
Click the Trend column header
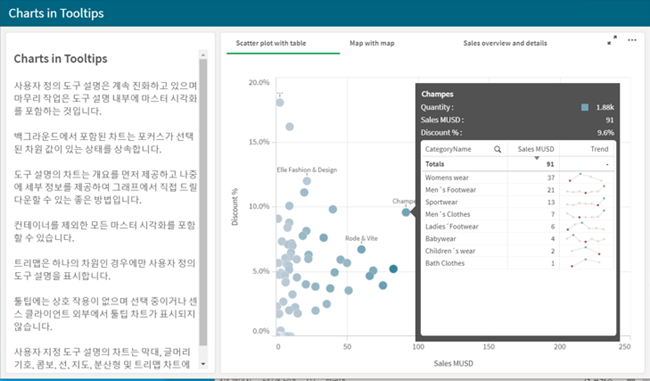(x=599, y=149)
